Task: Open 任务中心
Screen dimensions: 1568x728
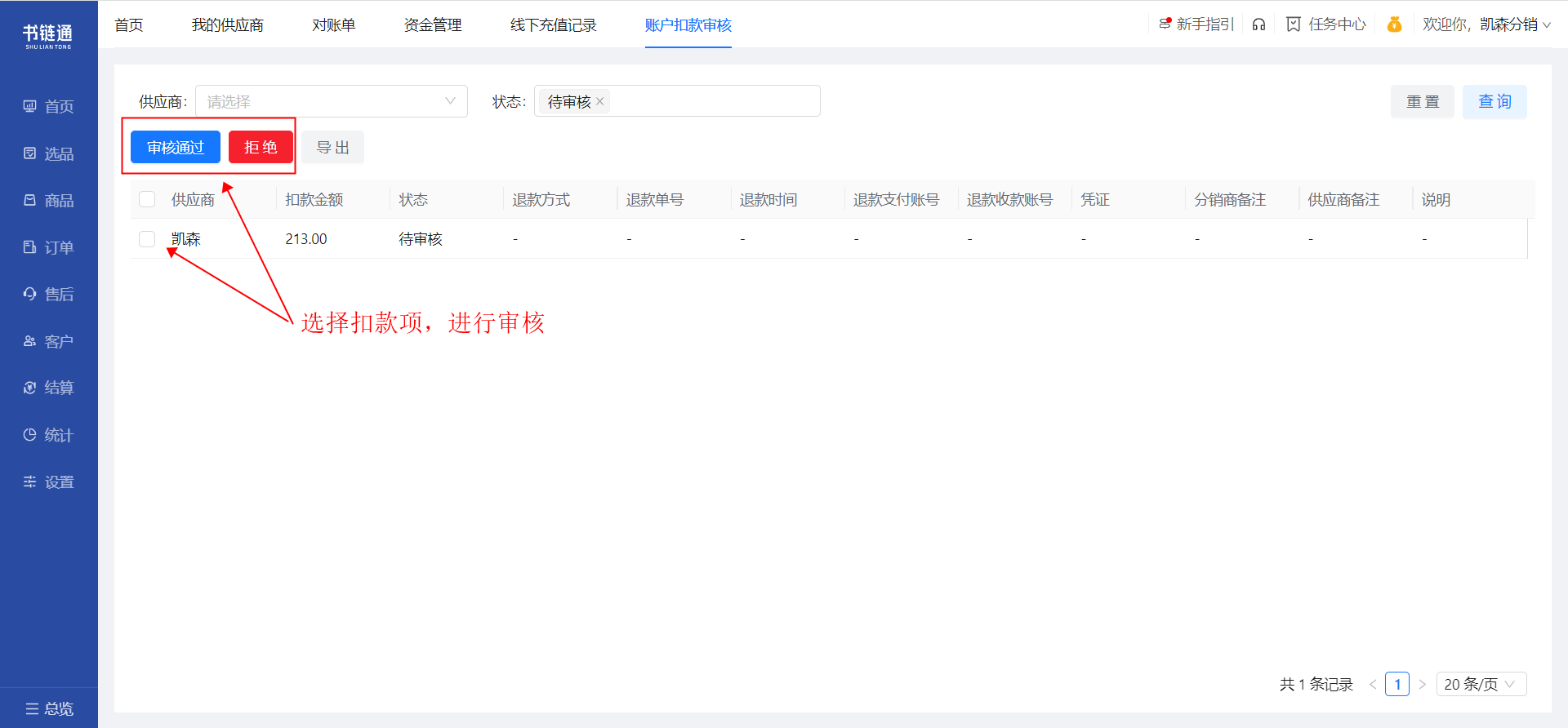Action: click(1326, 24)
